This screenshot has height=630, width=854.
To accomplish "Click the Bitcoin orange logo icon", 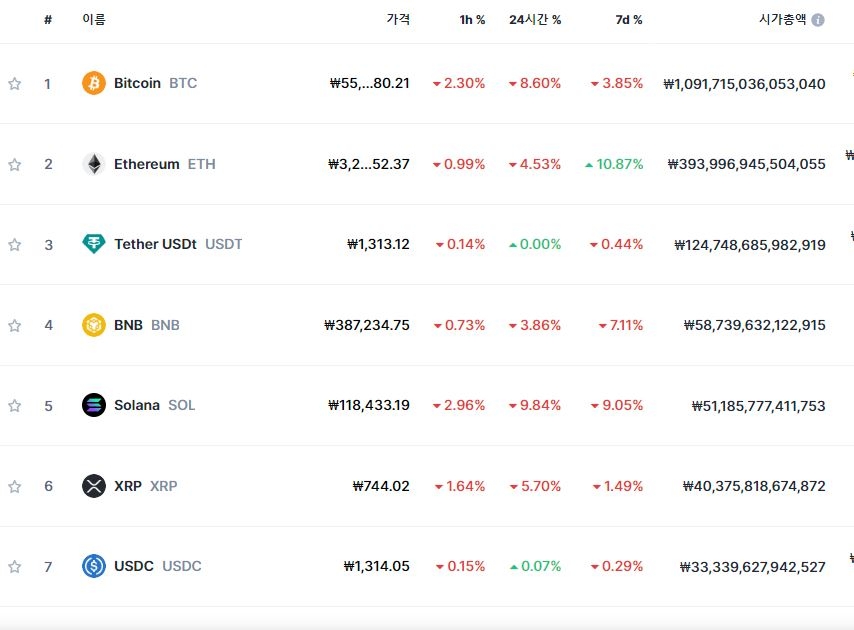I will click(94, 83).
